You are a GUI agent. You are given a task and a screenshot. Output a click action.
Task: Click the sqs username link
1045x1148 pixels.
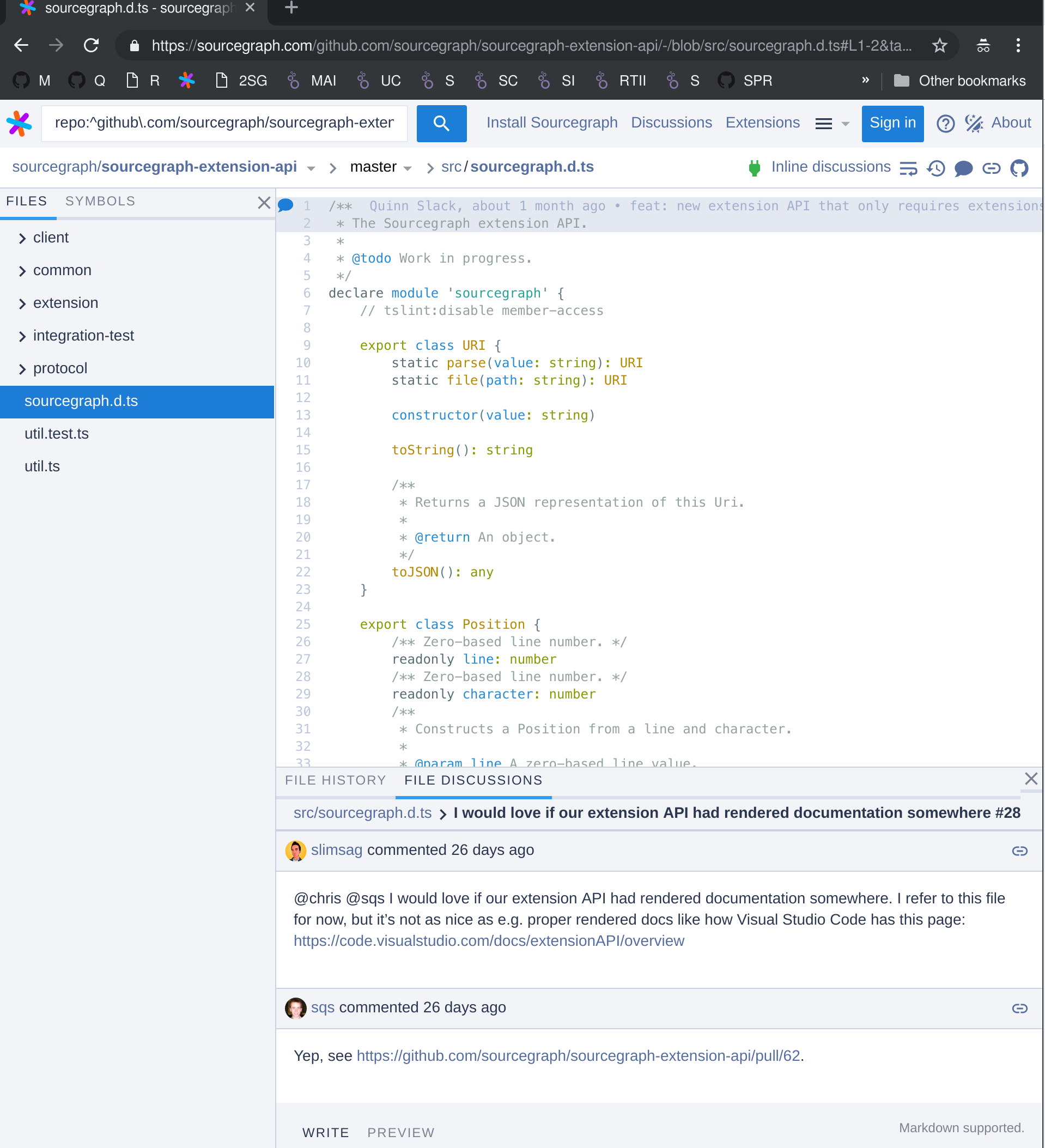(323, 1007)
